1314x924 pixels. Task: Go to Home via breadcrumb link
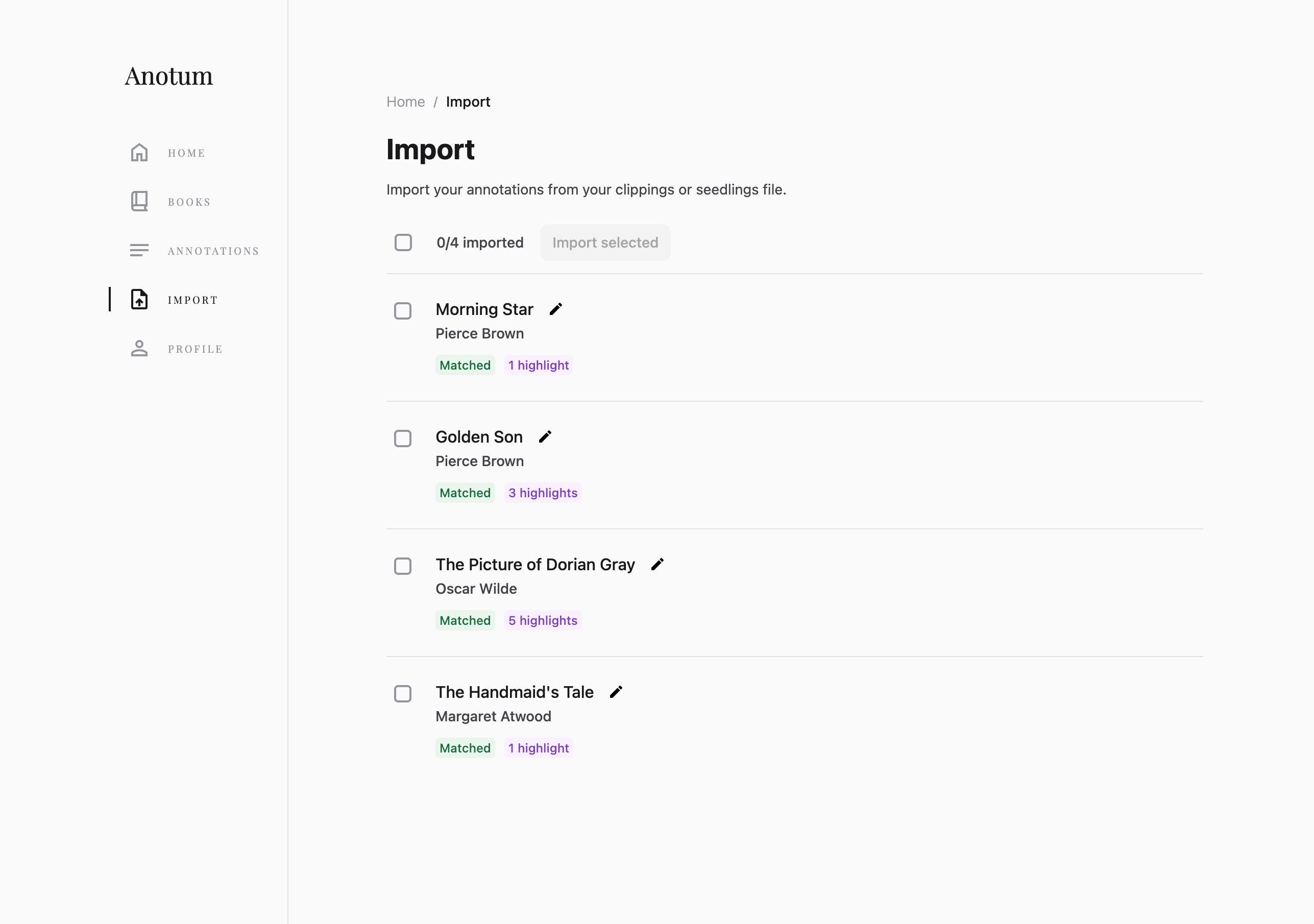coord(405,102)
